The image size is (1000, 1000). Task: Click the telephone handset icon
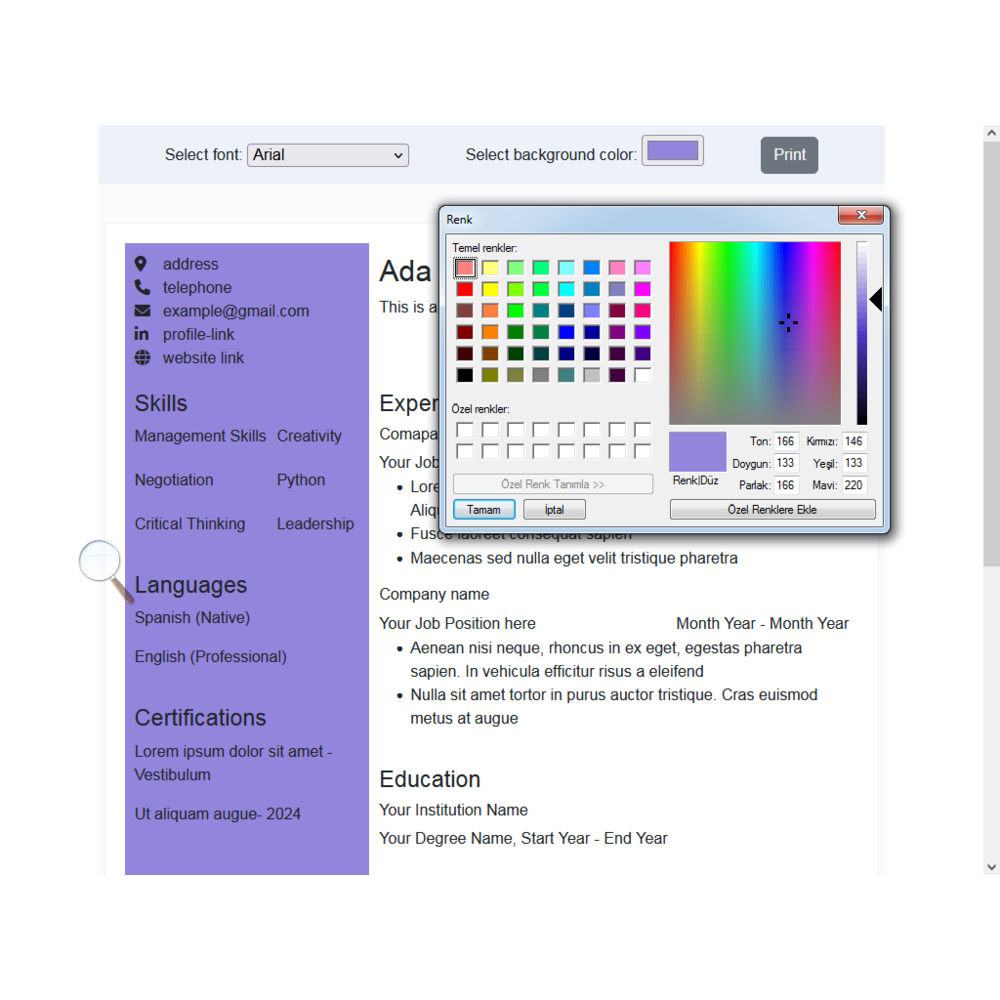tap(142, 288)
